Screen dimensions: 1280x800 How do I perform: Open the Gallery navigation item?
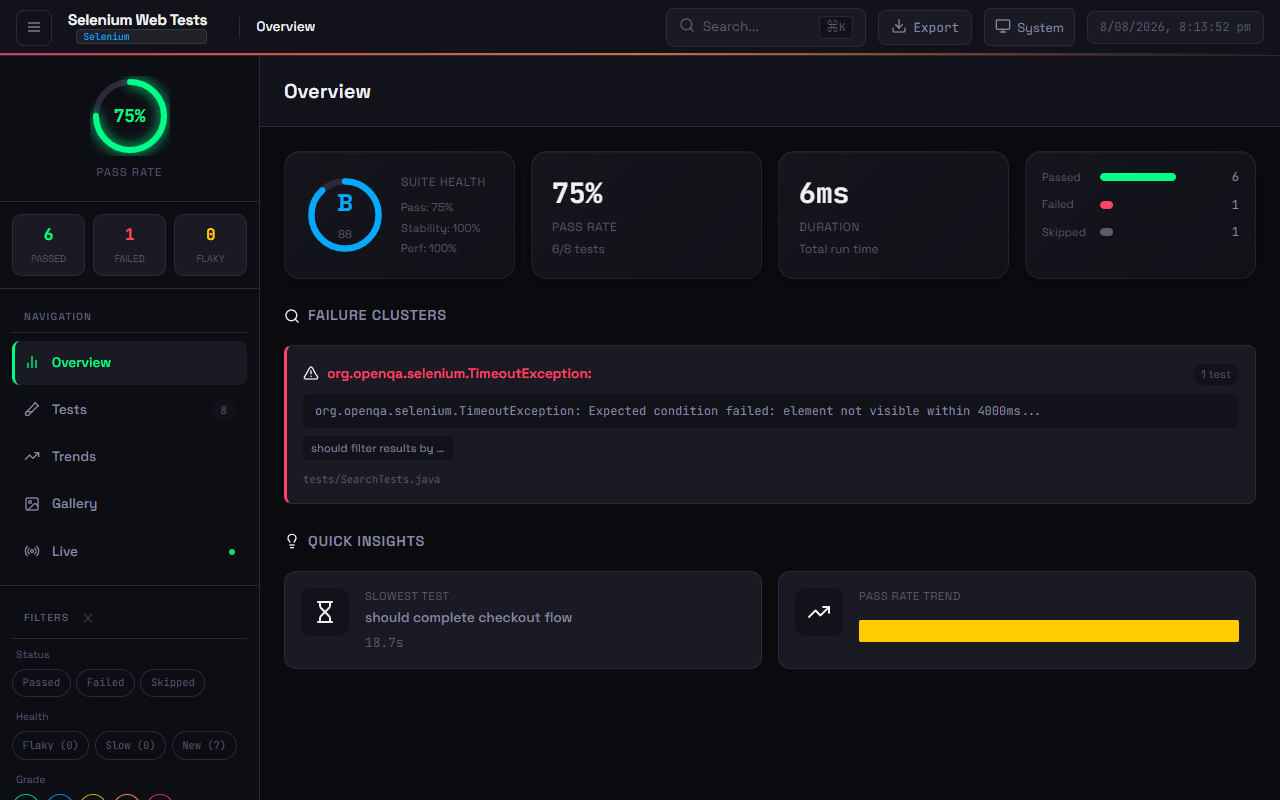click(x=130, y=504)
